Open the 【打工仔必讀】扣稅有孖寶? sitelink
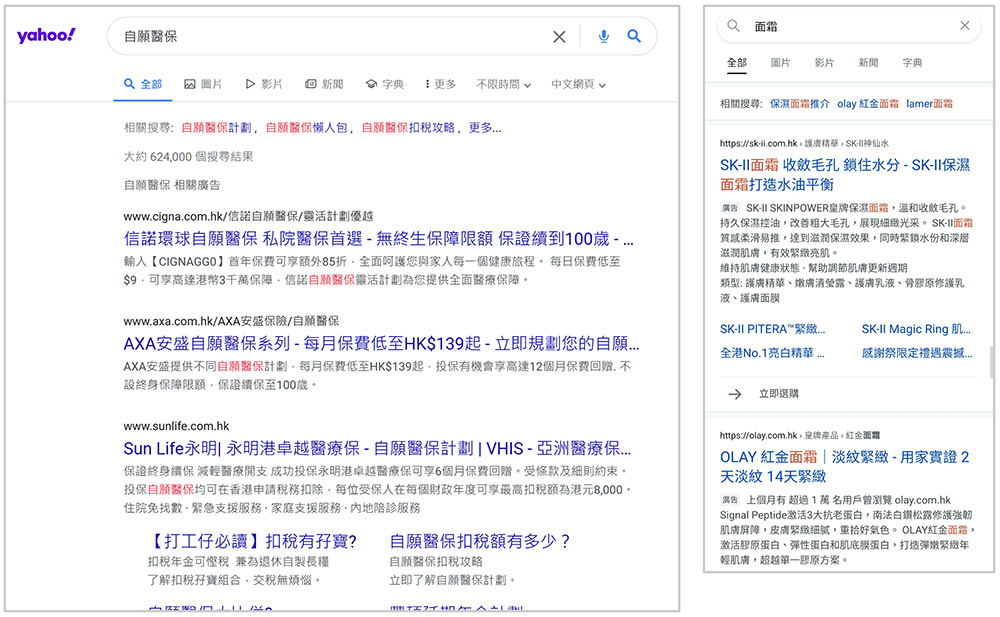Image resolution: width=1000 pixels, height=617 pixels. [x=253, y=542]
